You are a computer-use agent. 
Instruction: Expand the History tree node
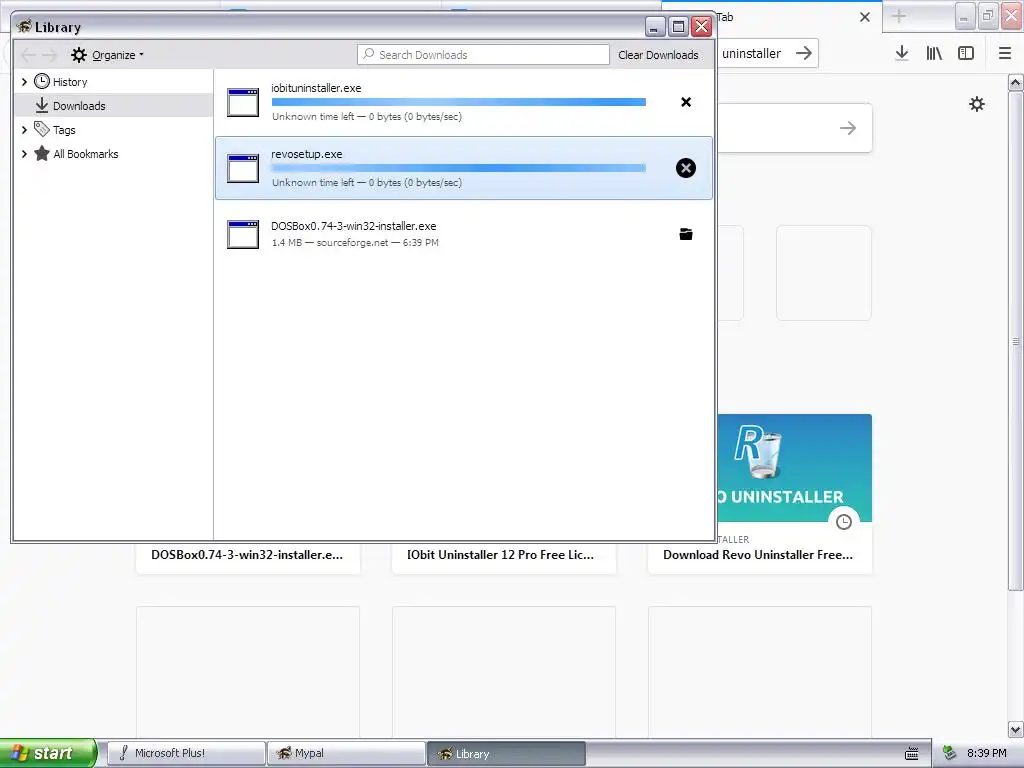click(24, 82)
